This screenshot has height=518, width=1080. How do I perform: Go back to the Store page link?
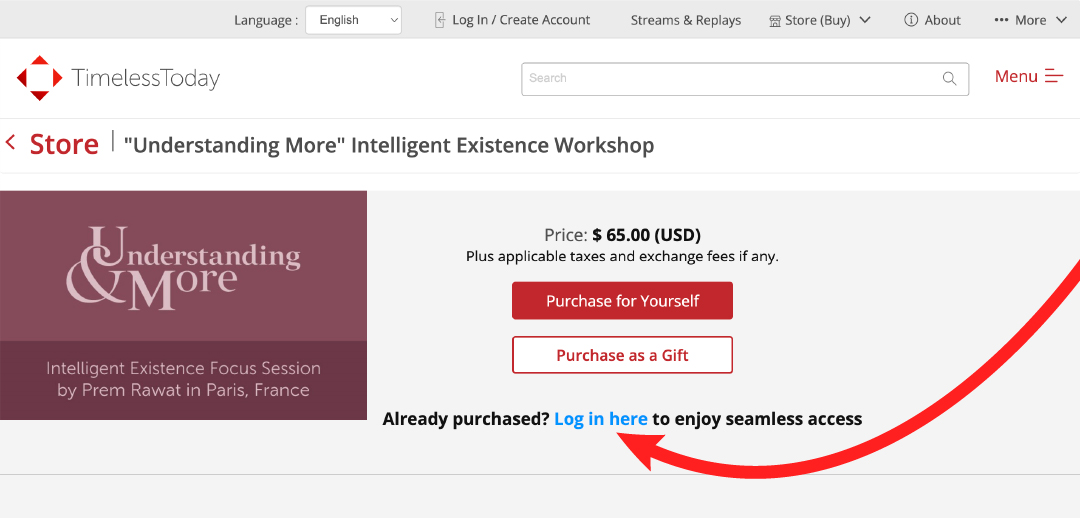pos(64,144)
